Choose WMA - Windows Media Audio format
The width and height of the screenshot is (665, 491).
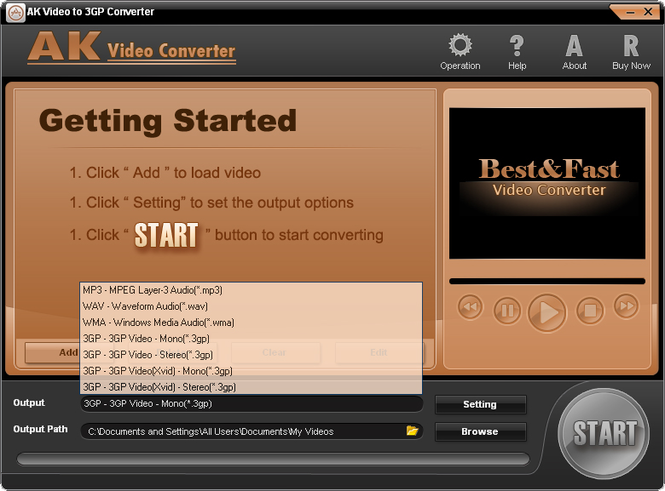click(251, 322)
